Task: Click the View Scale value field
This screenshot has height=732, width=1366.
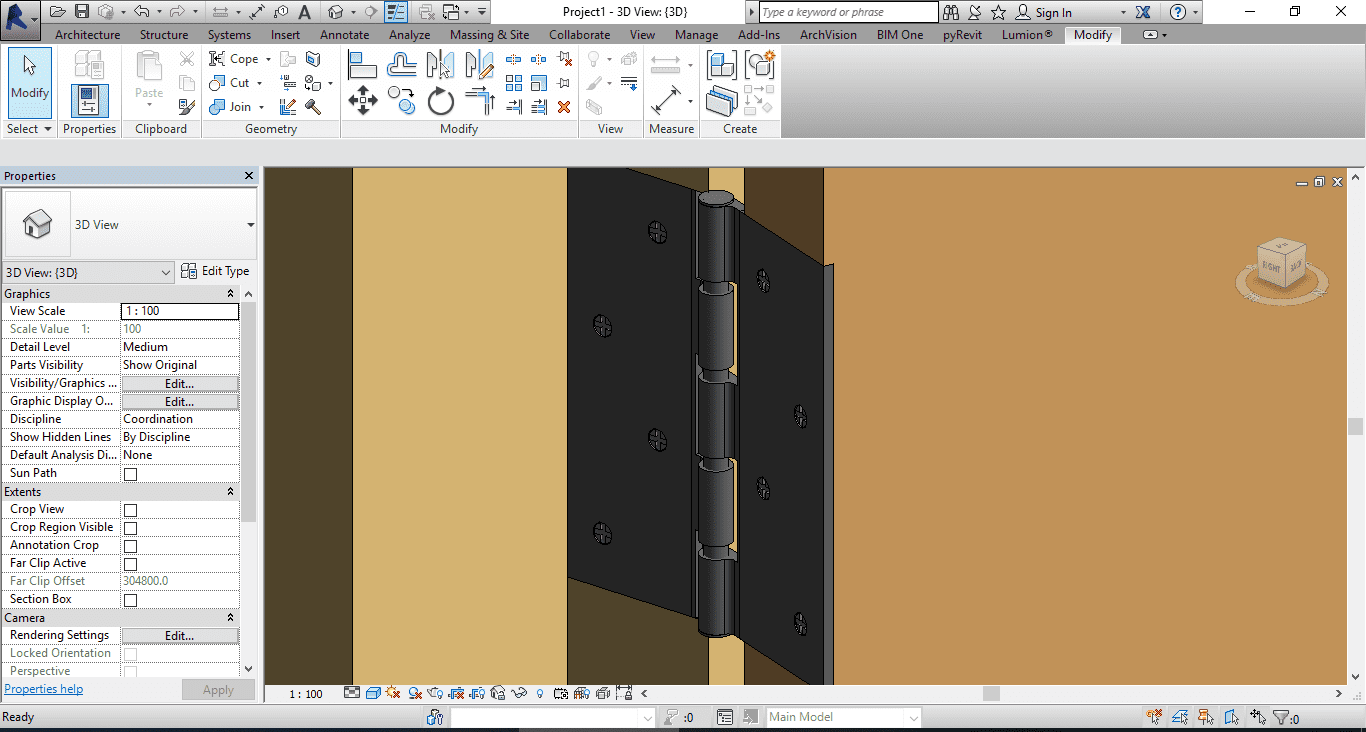Action: [179, 311]
